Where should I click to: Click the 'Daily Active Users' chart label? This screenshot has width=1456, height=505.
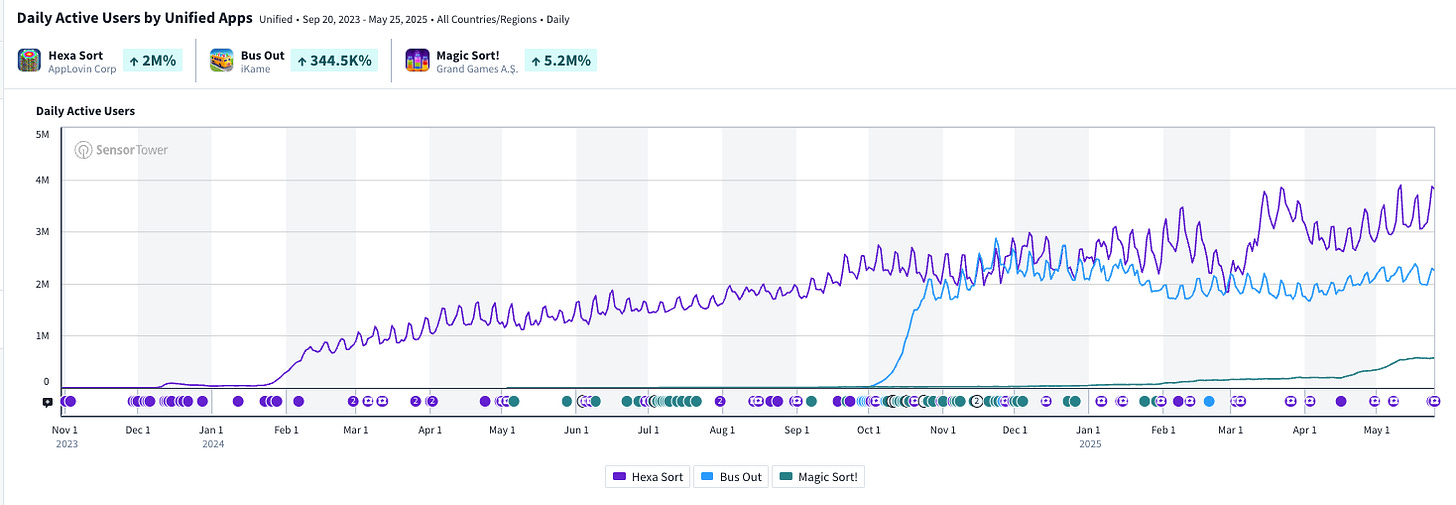(x=85, y=111)
